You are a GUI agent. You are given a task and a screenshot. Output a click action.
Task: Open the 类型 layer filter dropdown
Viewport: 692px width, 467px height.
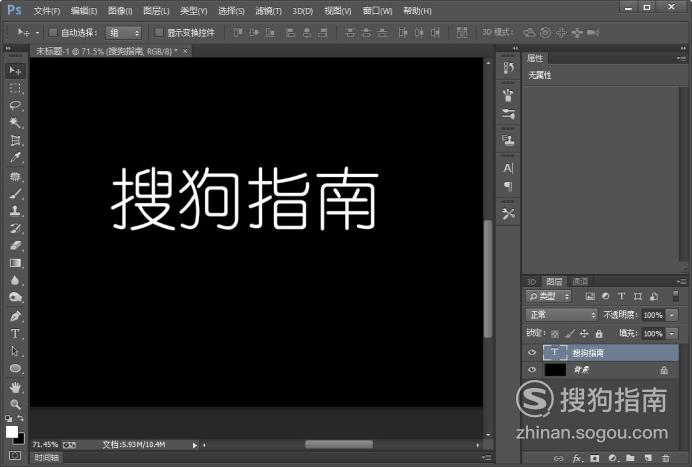[549, 296]
